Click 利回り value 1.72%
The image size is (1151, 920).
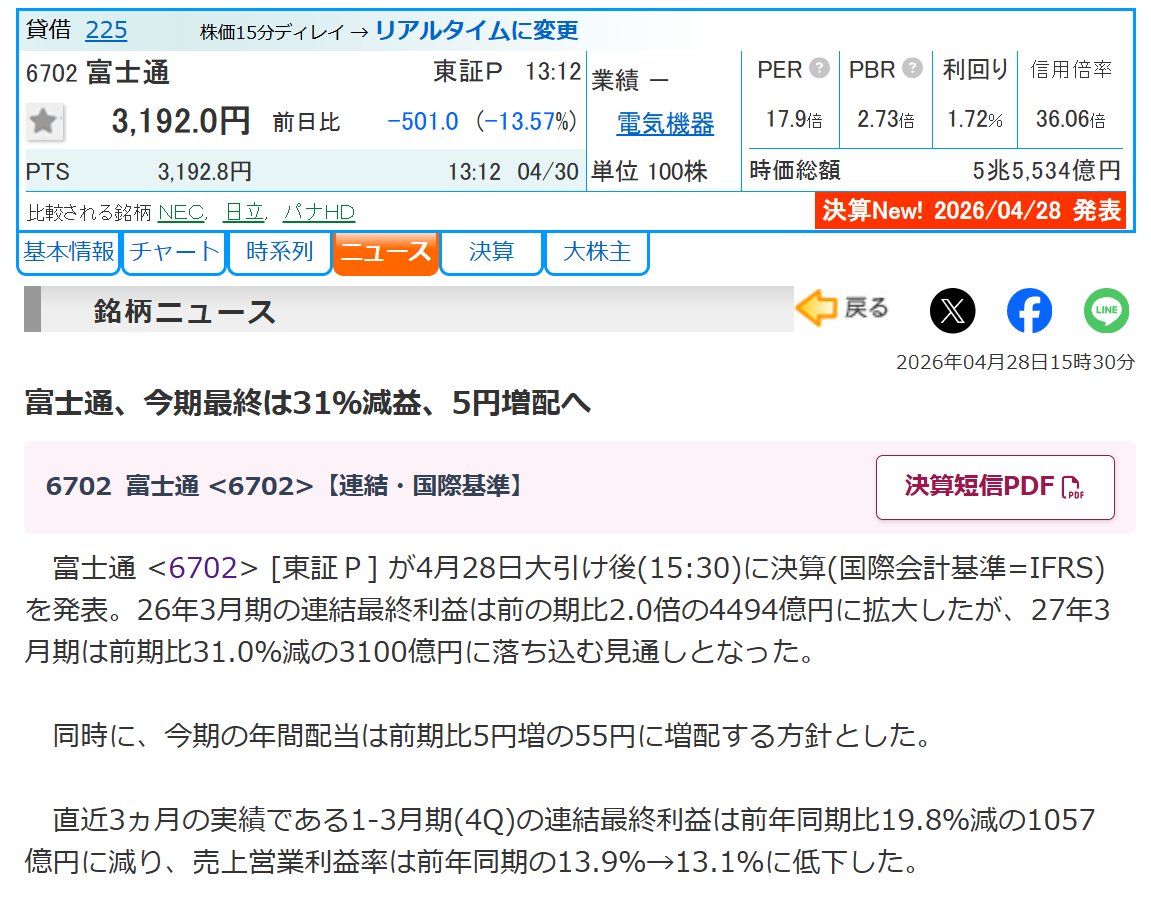pos(975,119)
